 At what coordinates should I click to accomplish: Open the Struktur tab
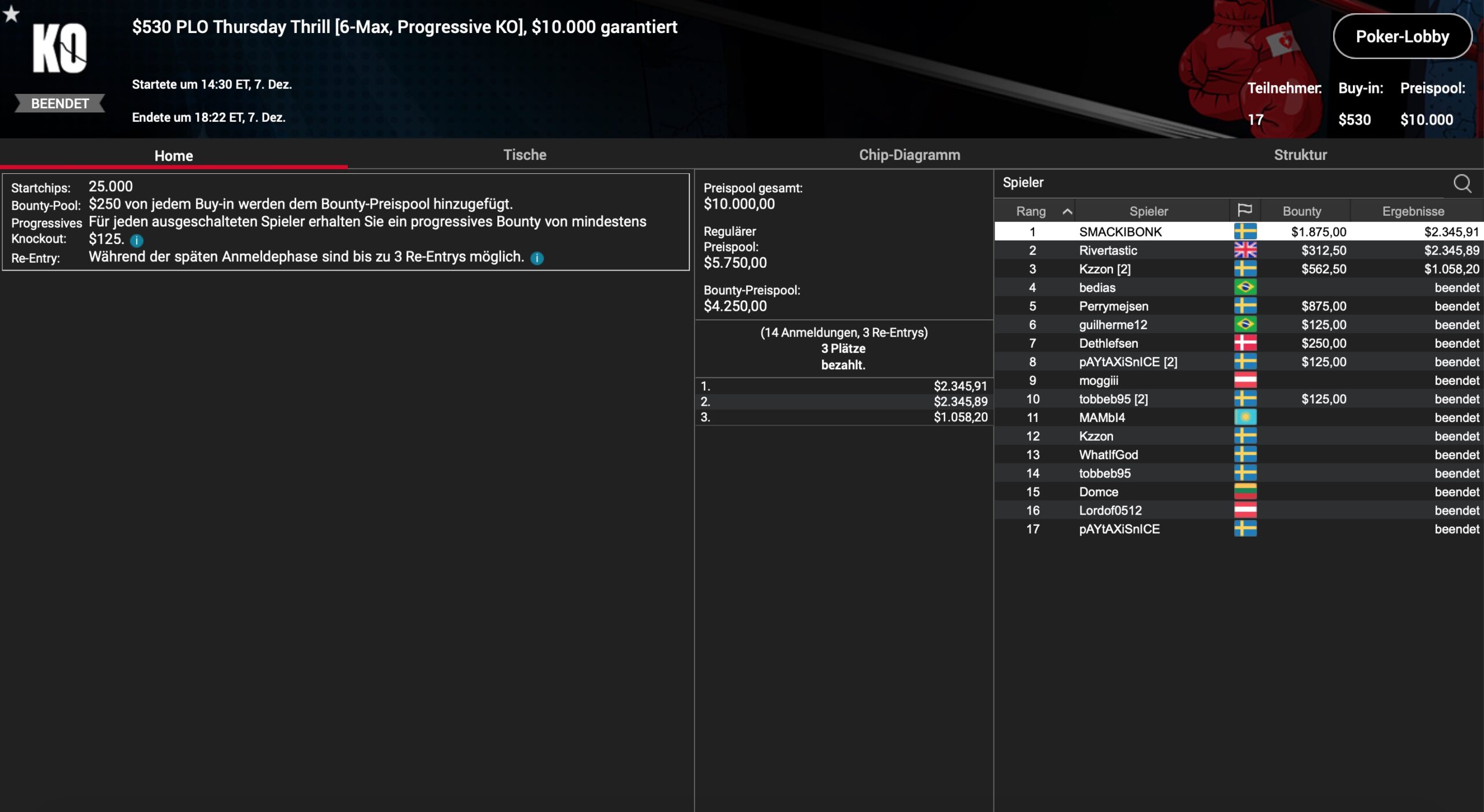(1300, 155)
